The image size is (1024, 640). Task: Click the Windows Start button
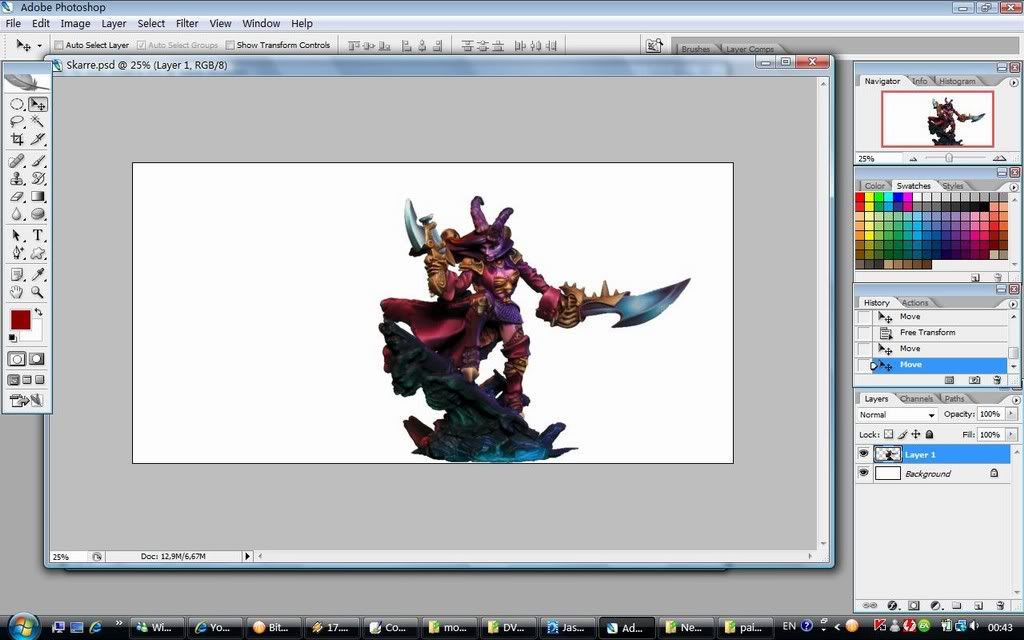22,627
